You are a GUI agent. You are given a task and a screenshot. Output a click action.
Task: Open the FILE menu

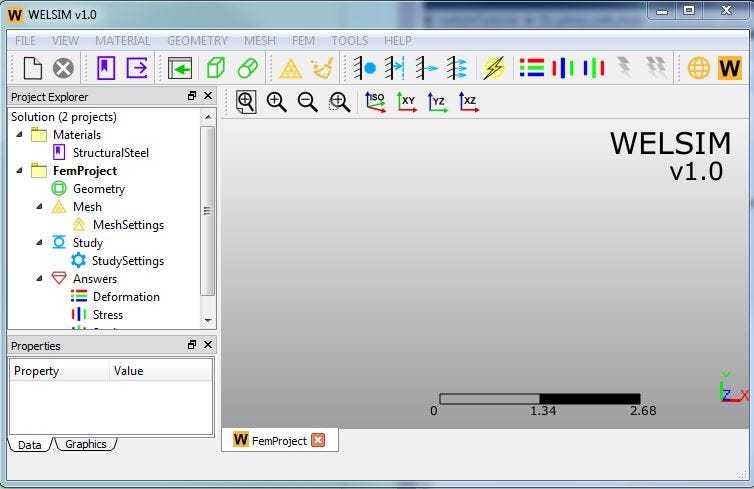25,41
